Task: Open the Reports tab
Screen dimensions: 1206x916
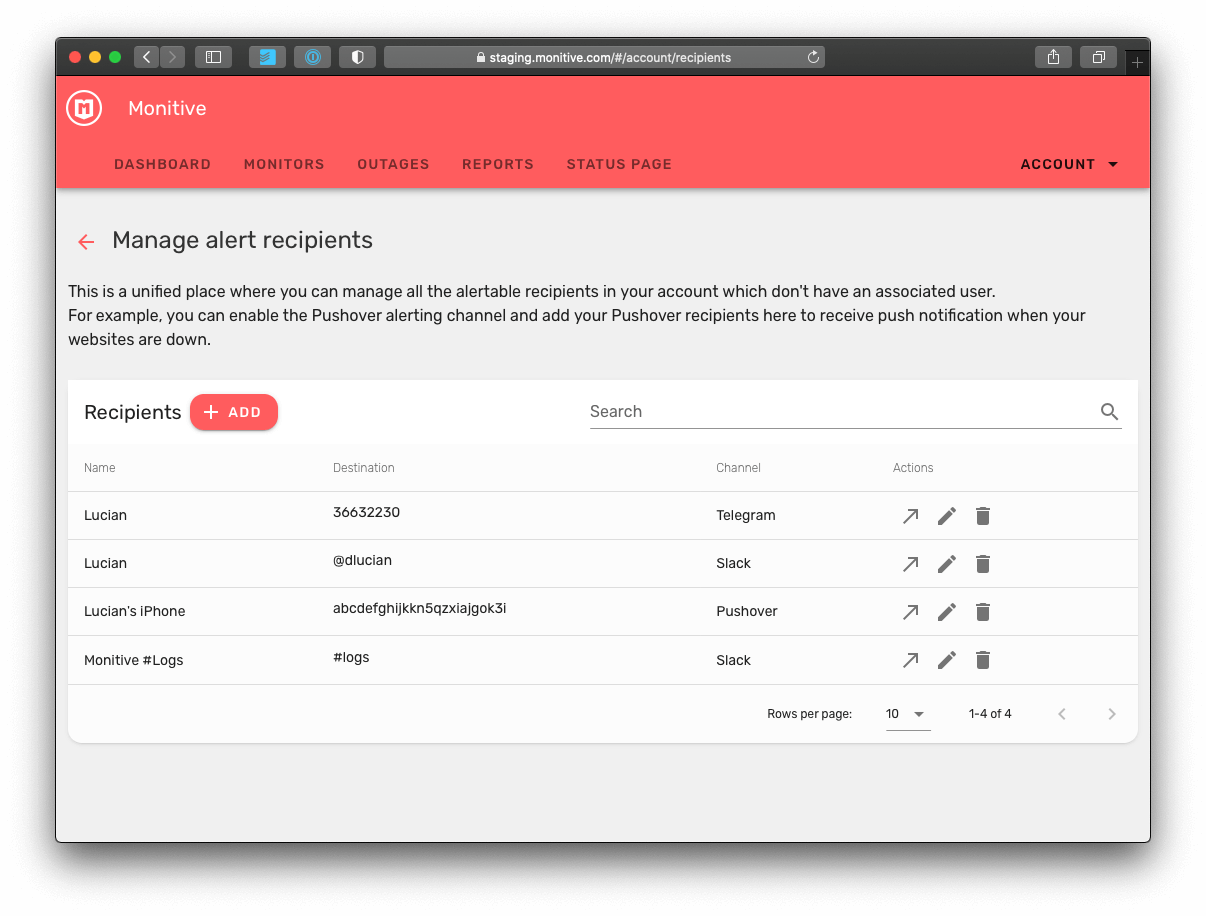Action: click(x=498, y=164)
